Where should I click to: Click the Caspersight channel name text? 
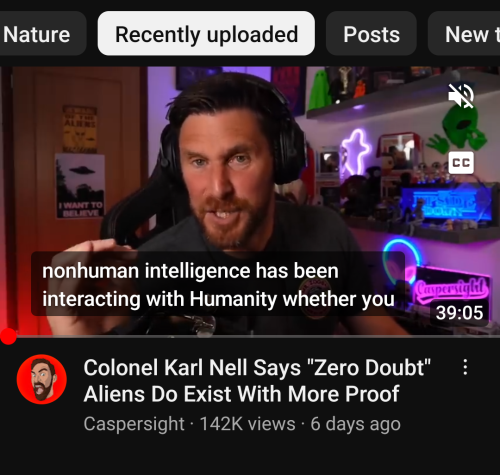click(134, 424)
